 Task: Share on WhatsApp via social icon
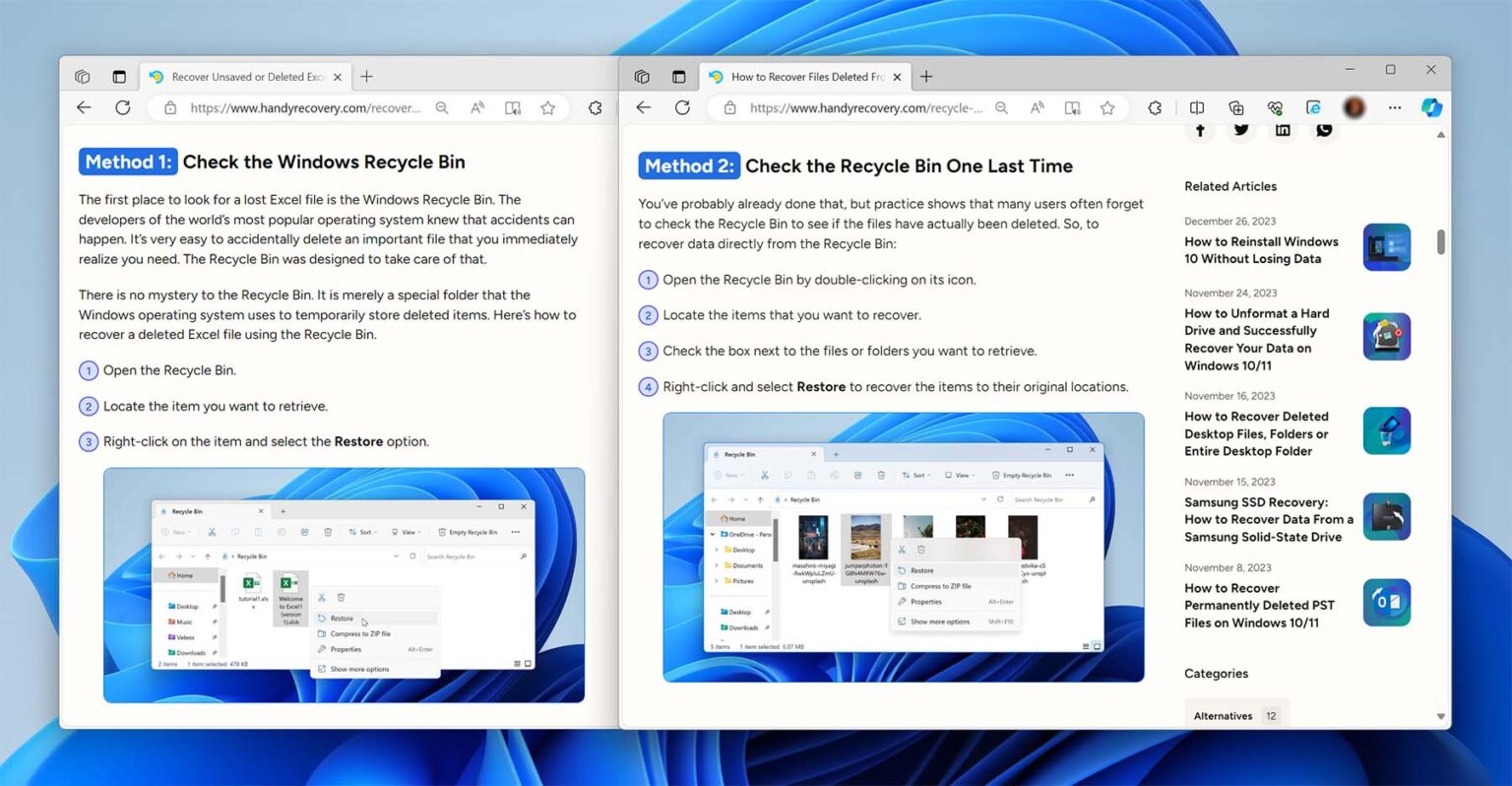tap(1325, 129)
